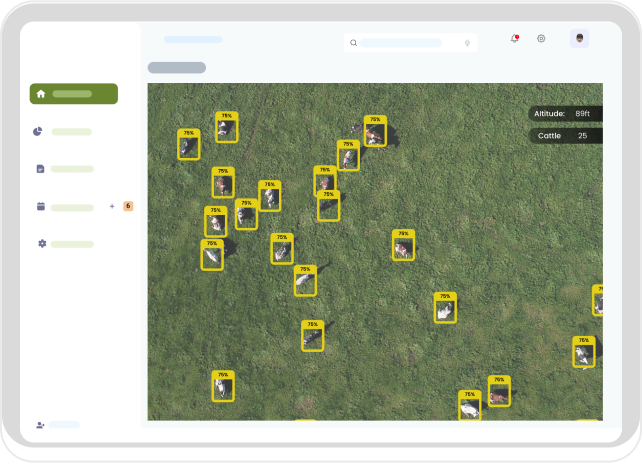This screenshot has width=643, height=463.
Task: Open settings gear in top bar
Action: tap(541, 39)
